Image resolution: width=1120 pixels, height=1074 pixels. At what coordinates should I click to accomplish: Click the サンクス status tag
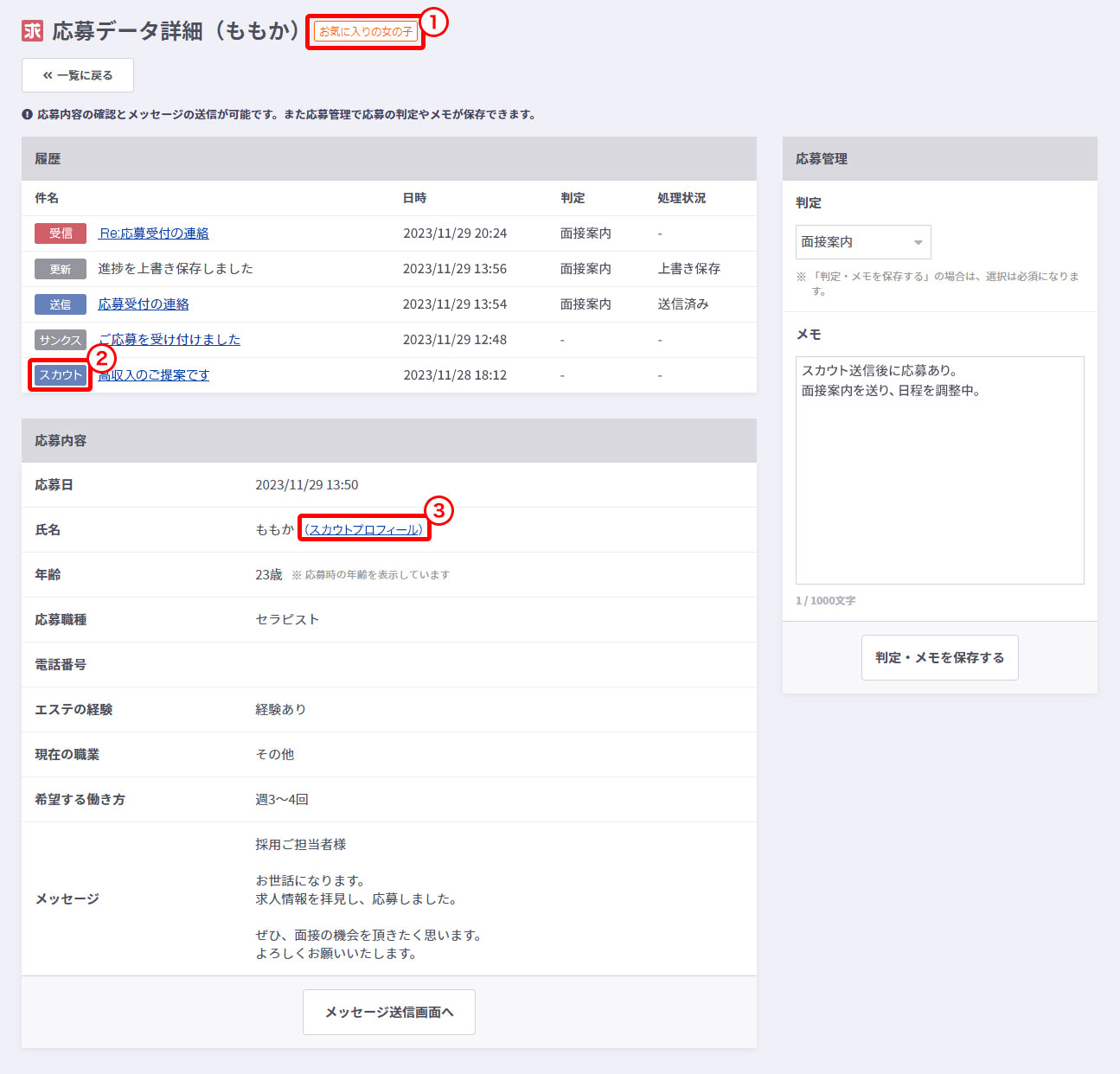tap(61, 340)
